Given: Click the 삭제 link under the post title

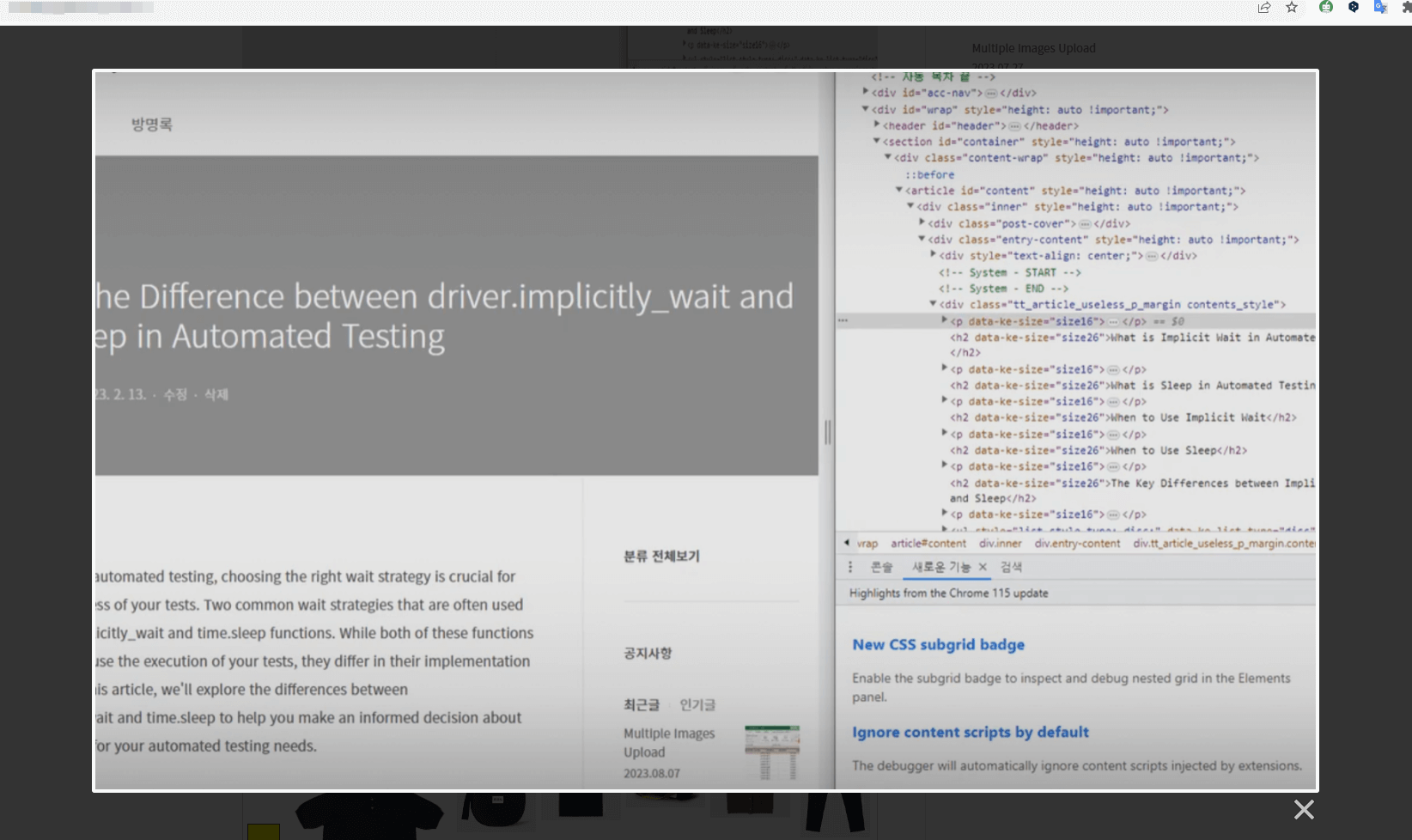Looking at the screenshot, I should [x=216, y=395].
